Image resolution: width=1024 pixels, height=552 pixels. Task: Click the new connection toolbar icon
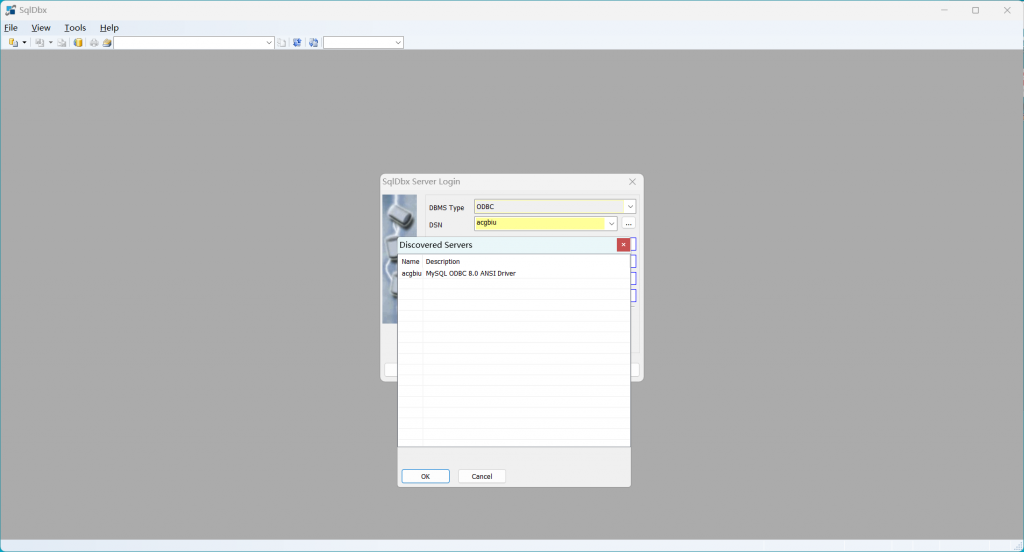[x=13, y=42]
